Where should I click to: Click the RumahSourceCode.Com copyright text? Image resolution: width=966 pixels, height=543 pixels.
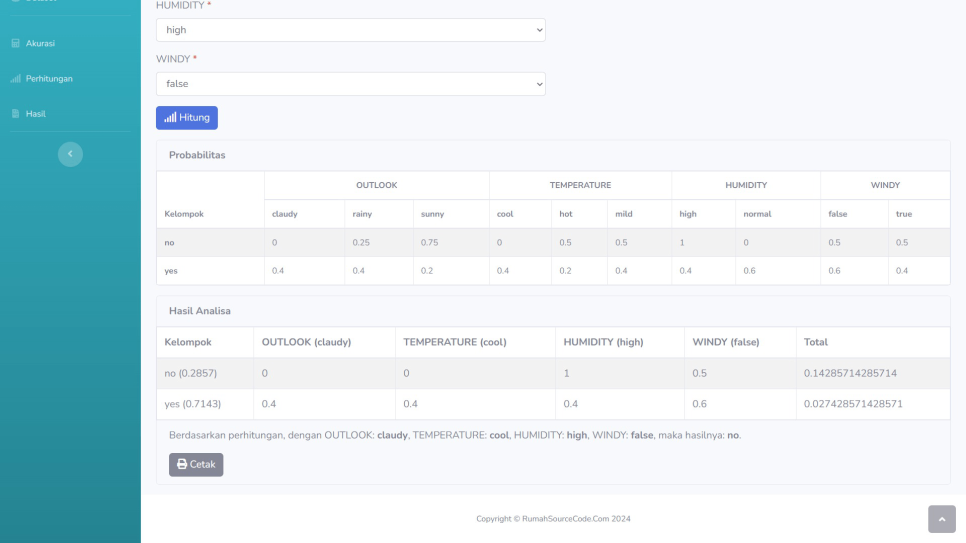click(x=553, y=518)
